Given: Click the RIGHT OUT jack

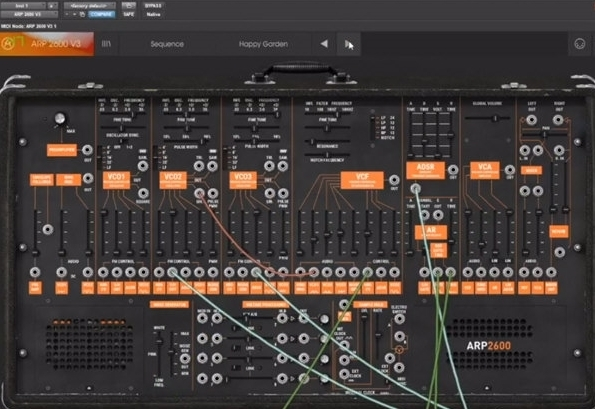Looking at the screenshot, I should click(x=558, y=120).
